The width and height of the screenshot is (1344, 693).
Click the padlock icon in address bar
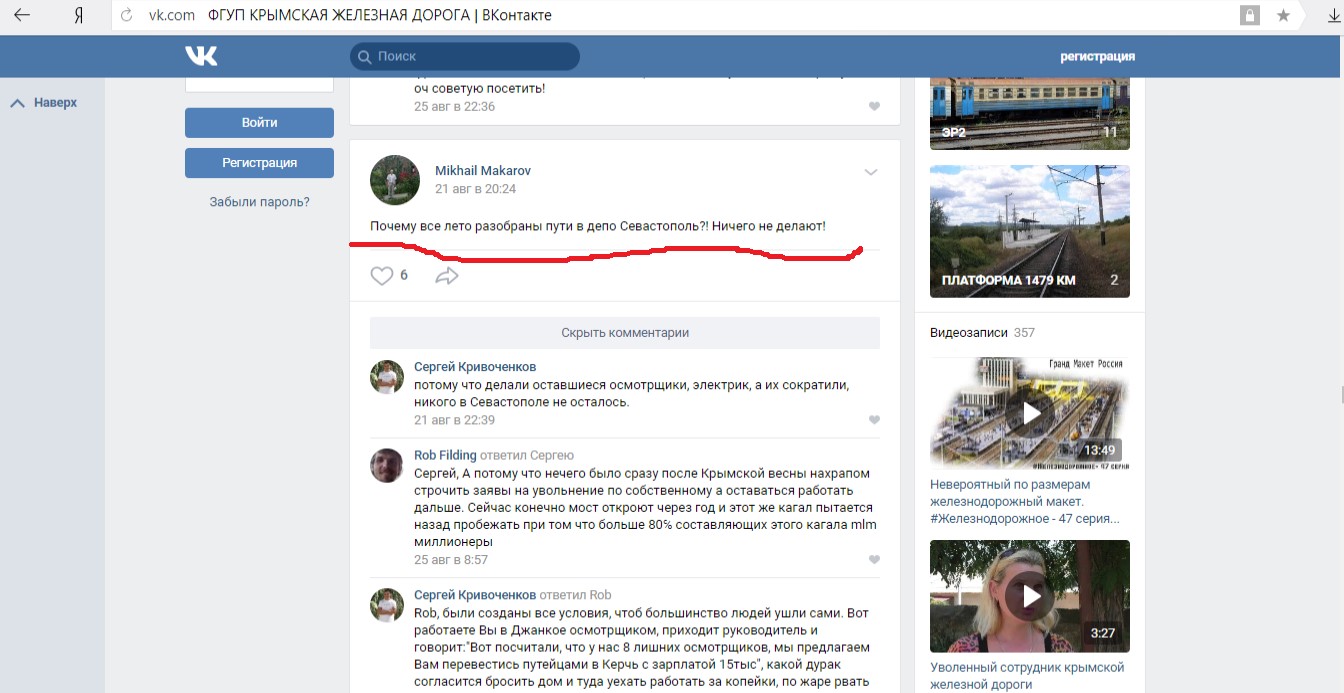point(1249,15)
